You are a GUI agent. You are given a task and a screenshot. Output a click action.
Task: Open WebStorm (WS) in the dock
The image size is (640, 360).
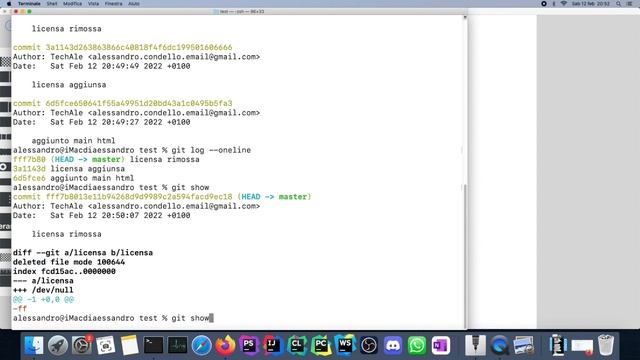[345, 345]
